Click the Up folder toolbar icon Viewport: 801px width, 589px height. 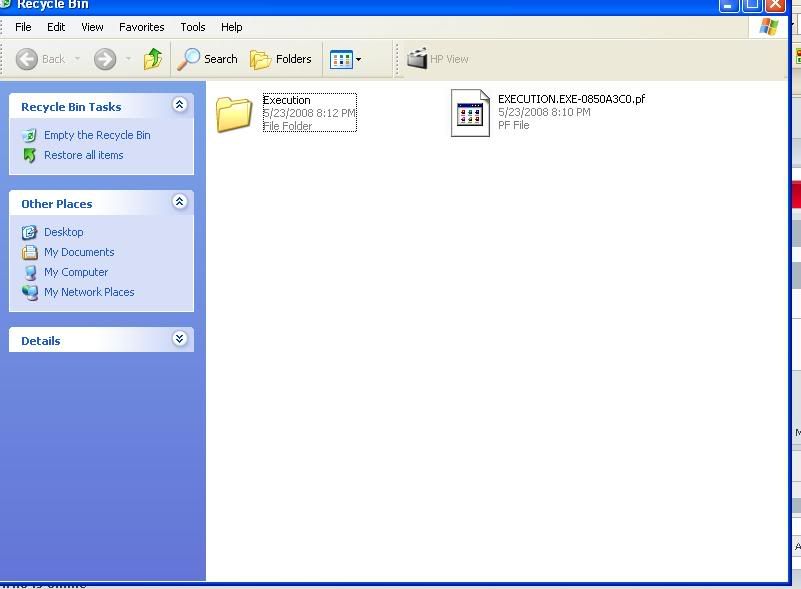(x=153, y=59)
